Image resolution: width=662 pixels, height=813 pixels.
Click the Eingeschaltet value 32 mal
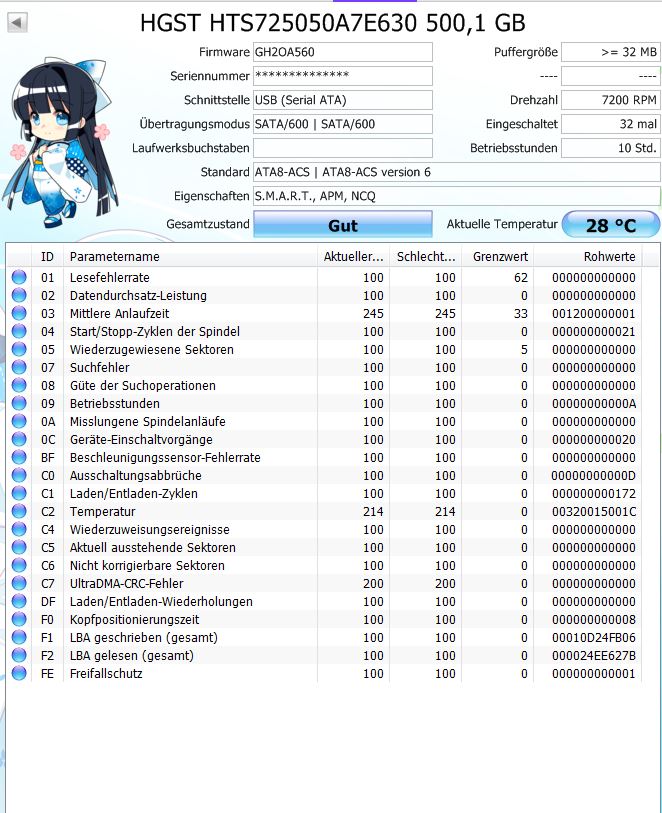(611, 124)
